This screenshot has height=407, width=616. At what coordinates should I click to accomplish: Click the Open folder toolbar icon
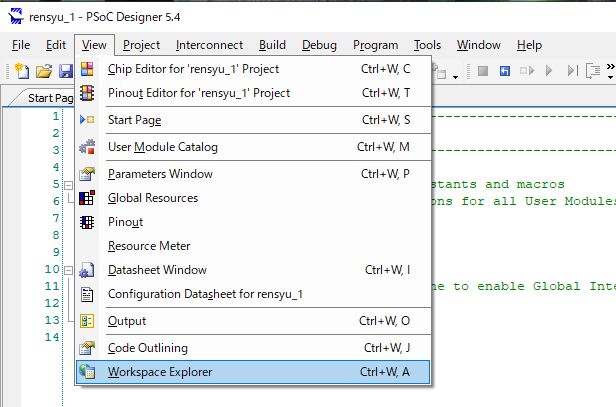(x=44, y=71)
